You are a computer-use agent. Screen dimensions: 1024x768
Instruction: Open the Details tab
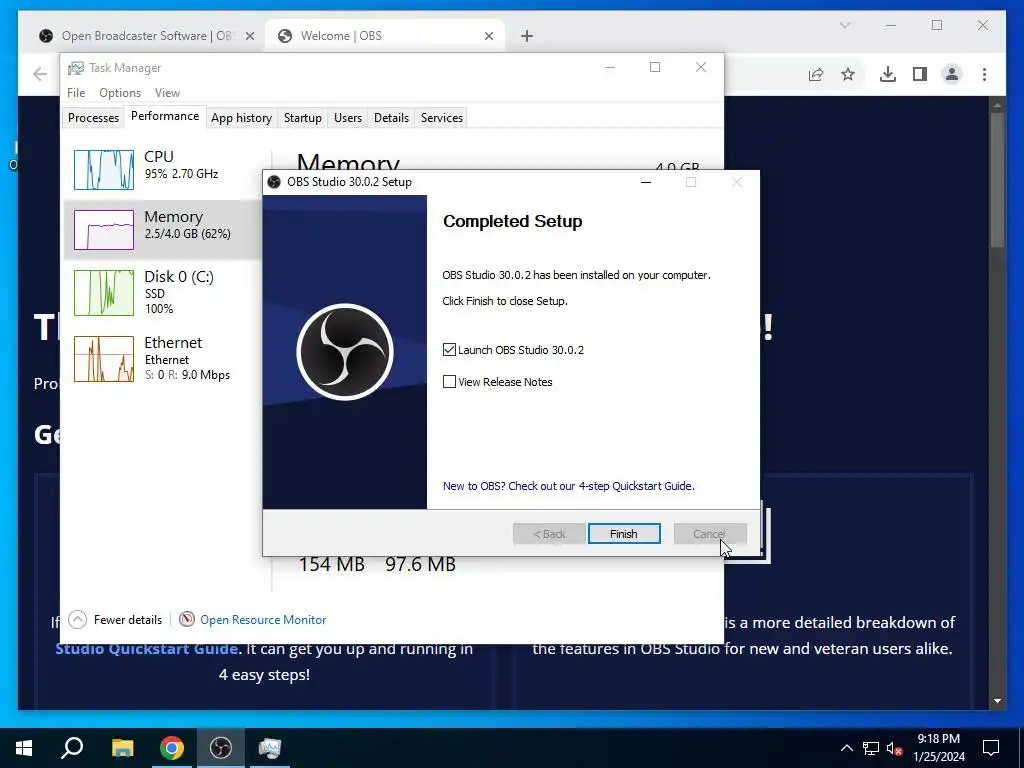391,118
